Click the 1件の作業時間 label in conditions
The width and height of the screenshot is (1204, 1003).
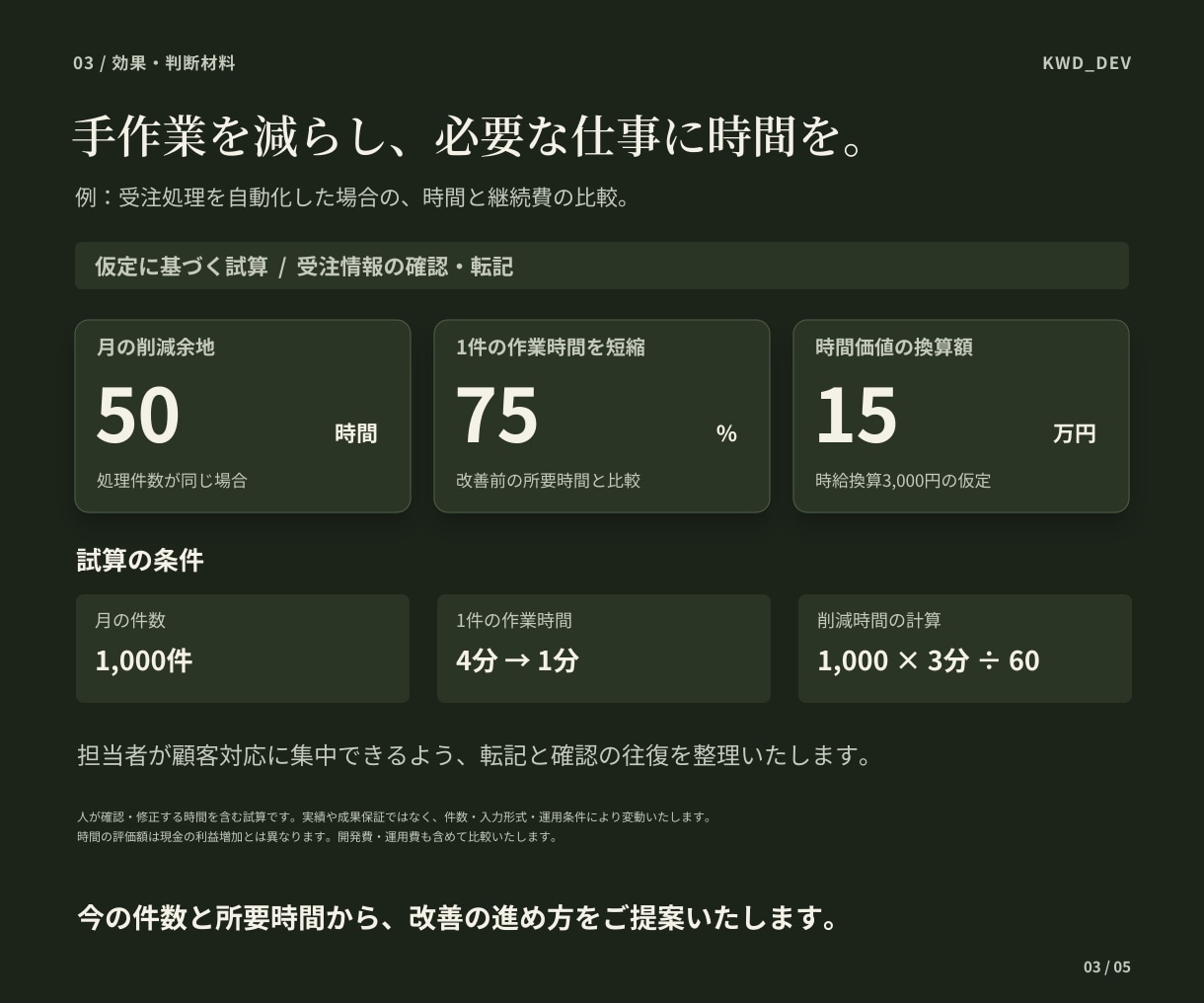pyautogui.click(x=514, y=621)
